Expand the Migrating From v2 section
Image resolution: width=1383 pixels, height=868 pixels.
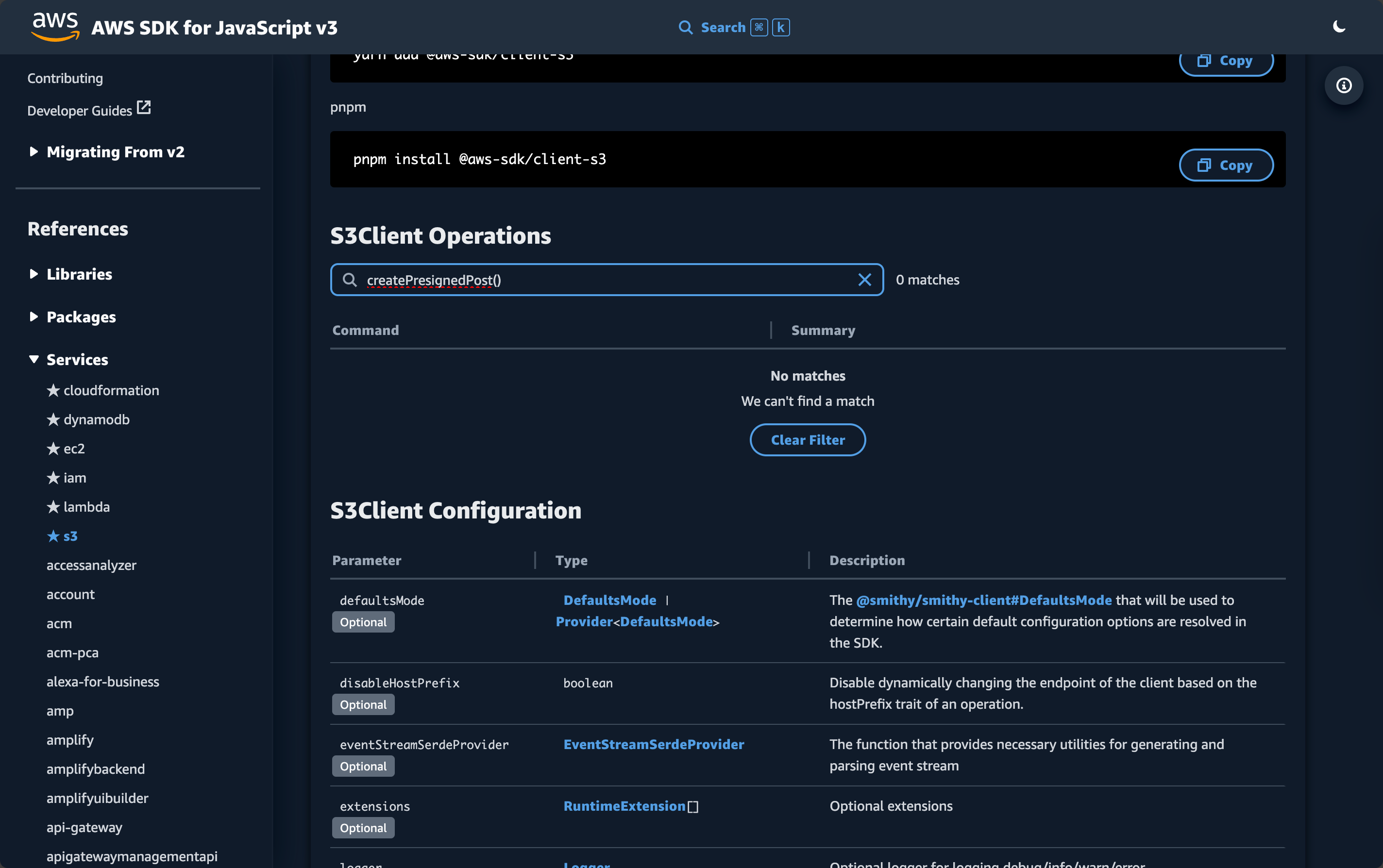[34, 151]
